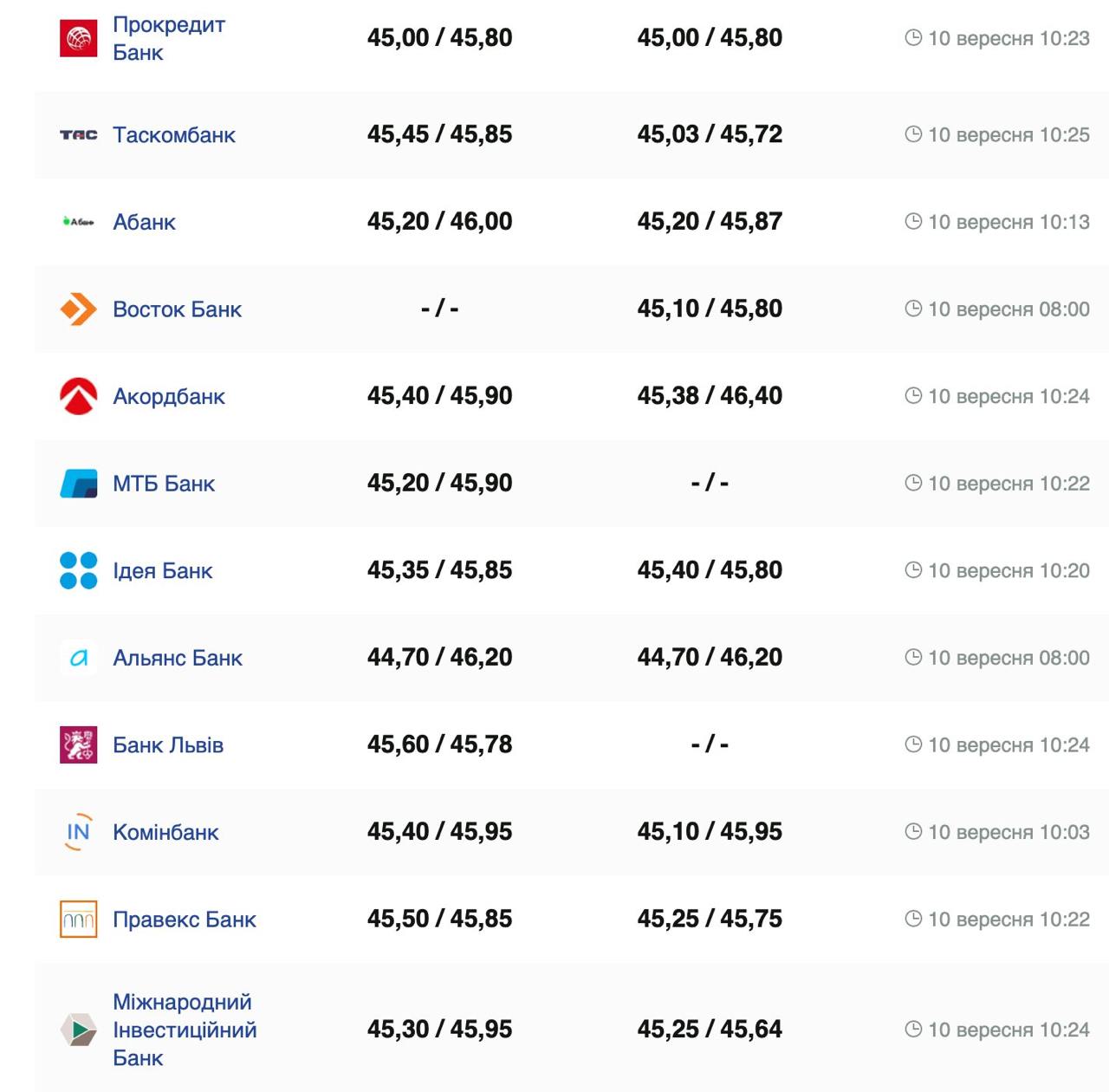Follow the Міжнародний Інвестиційний Банк link
This screenshot has height=1092, width=1109.
point(185,1030)
